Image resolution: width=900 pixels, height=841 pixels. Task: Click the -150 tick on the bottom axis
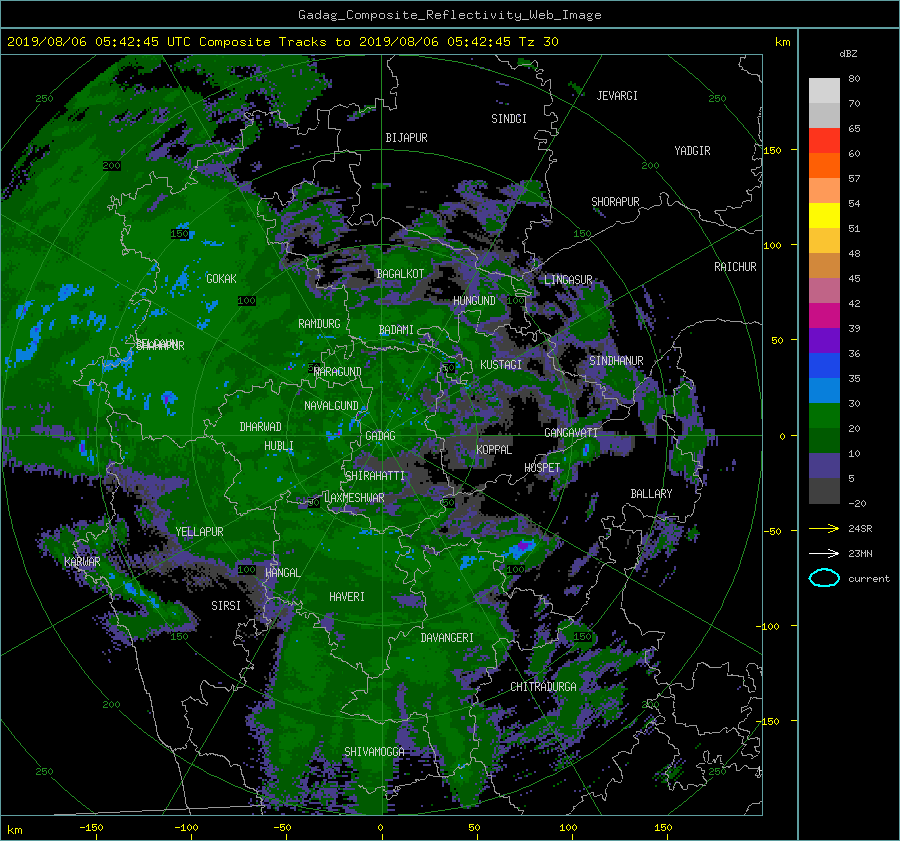91,828
